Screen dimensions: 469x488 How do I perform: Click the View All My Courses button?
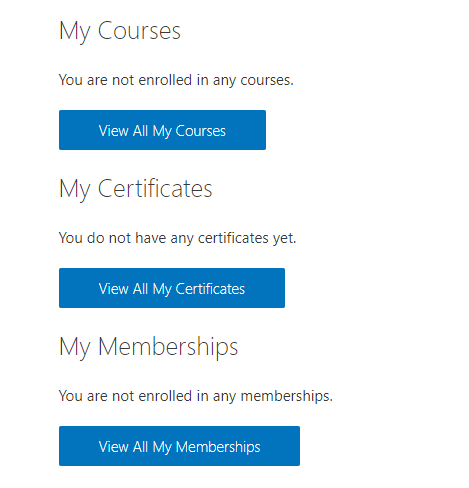162,130
